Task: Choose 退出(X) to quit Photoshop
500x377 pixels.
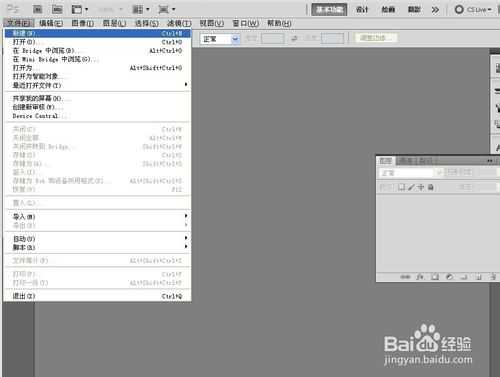Action: (x=97, y=296)
